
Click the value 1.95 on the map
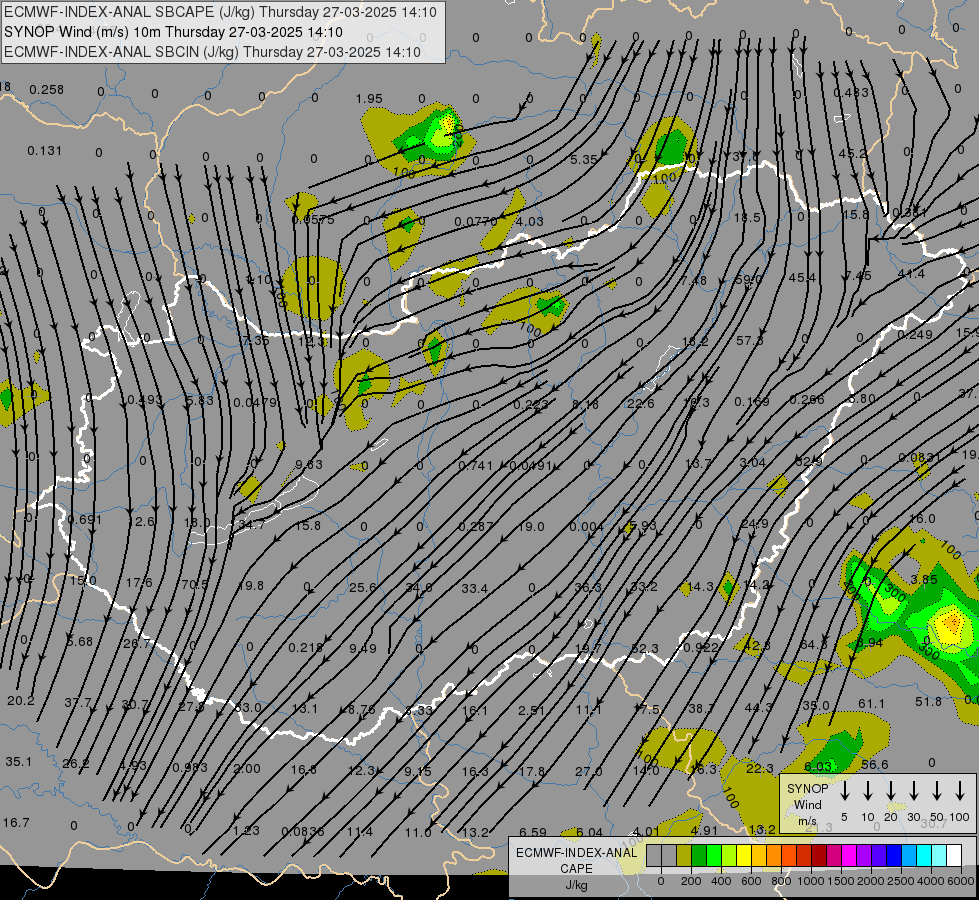[x=369, y=99]
